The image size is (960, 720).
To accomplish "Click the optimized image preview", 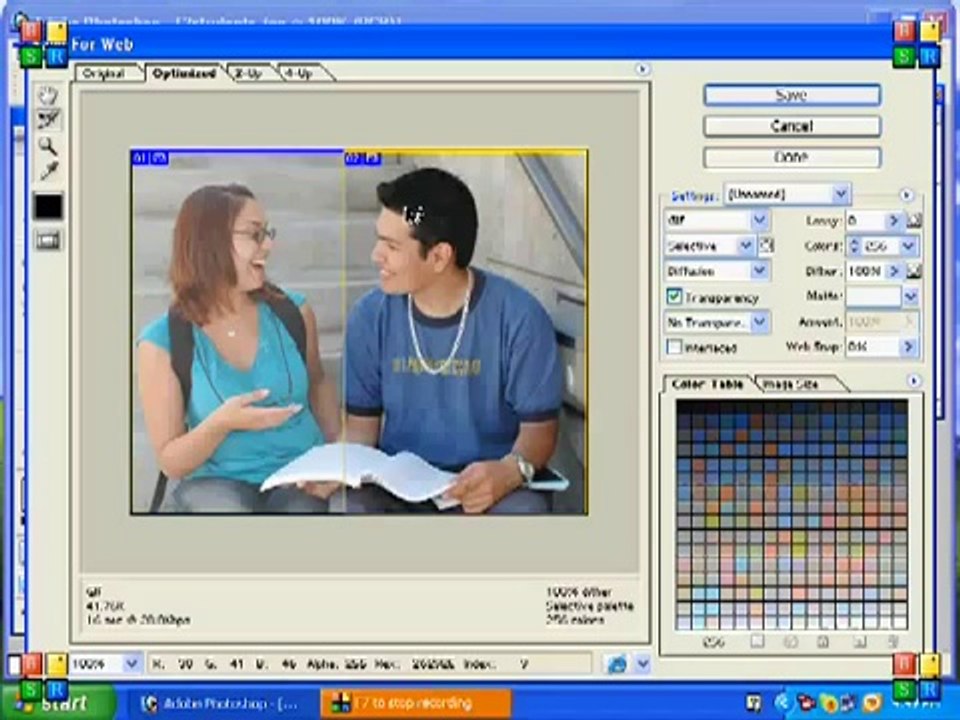I will click(x=359, y=331).
